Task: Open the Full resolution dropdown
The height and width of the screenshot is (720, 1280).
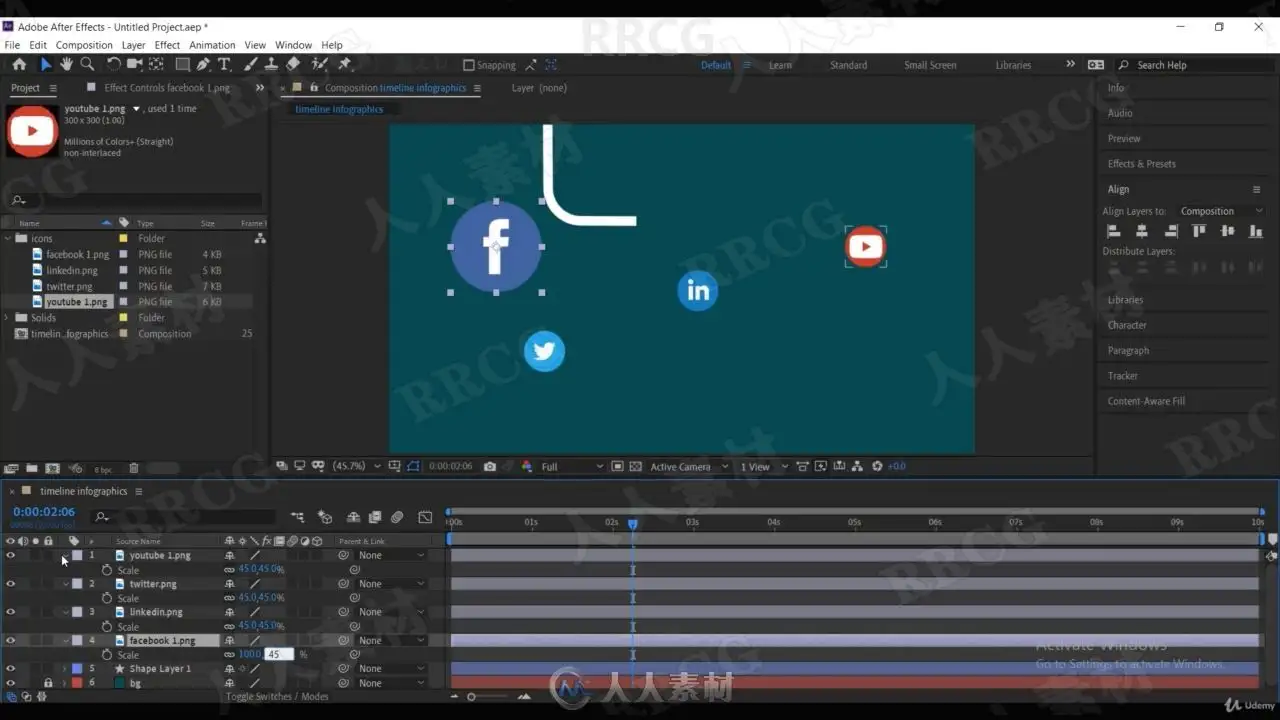Action: [x=572, y=466]
